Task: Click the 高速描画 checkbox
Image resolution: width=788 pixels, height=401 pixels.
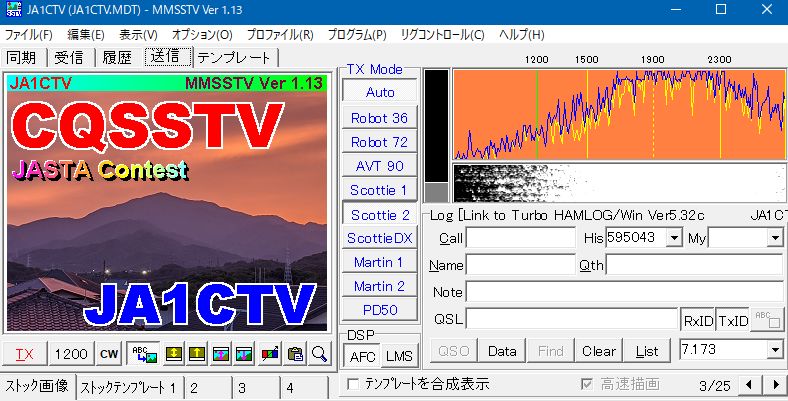Action: [586, 384]
